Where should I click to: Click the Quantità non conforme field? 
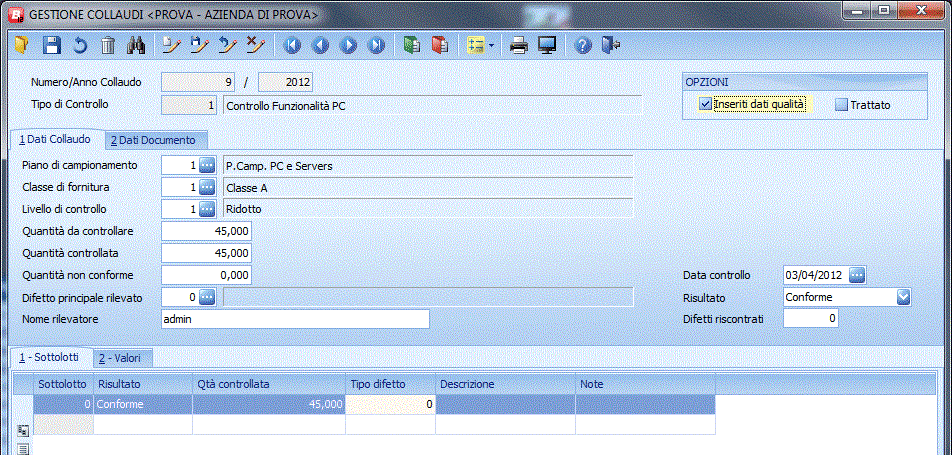(206, 275)
